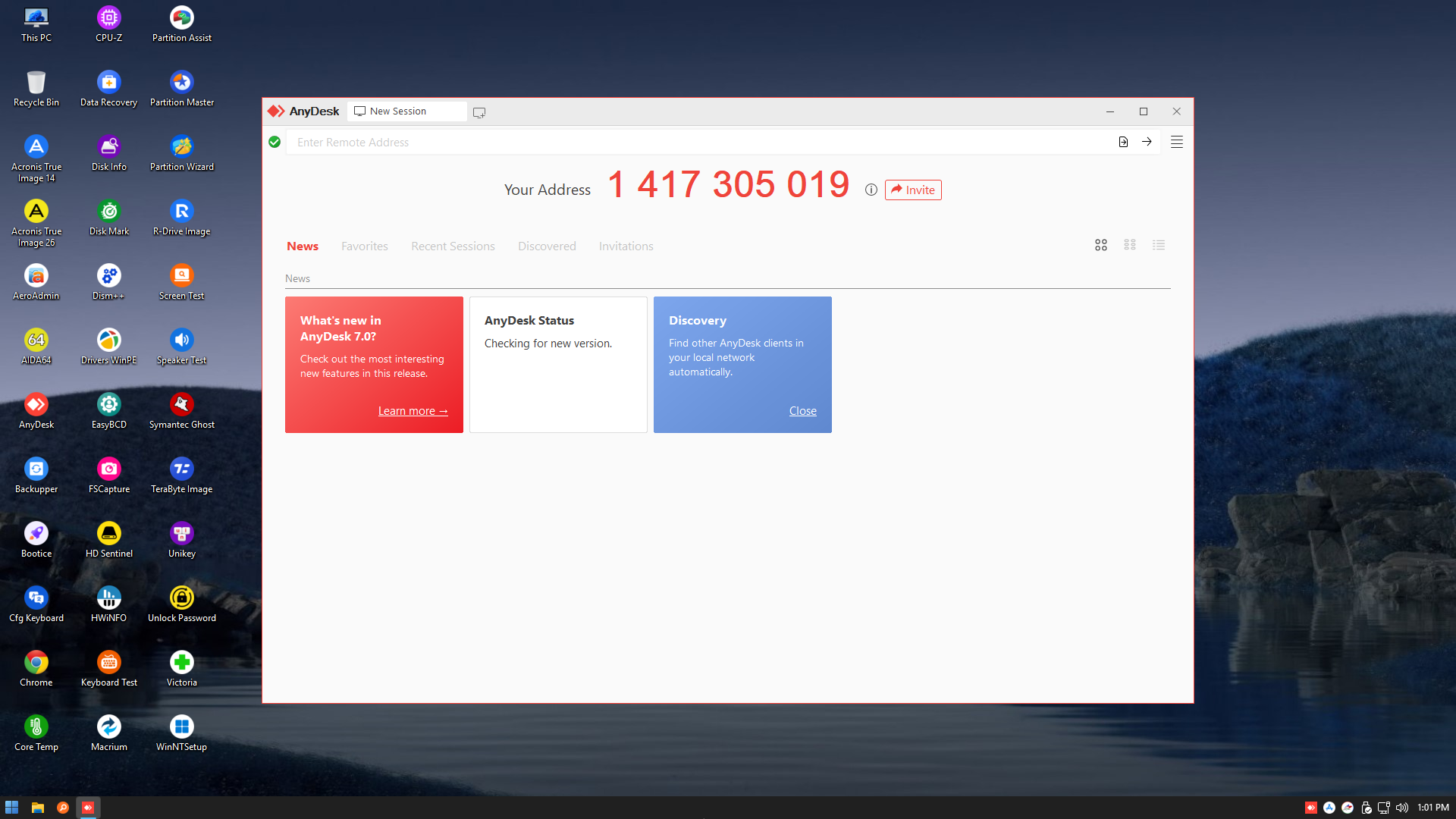The height and width of the screenshot is (819, 1456).
Task: Open Windows Start menu
Action: point(11,808)
